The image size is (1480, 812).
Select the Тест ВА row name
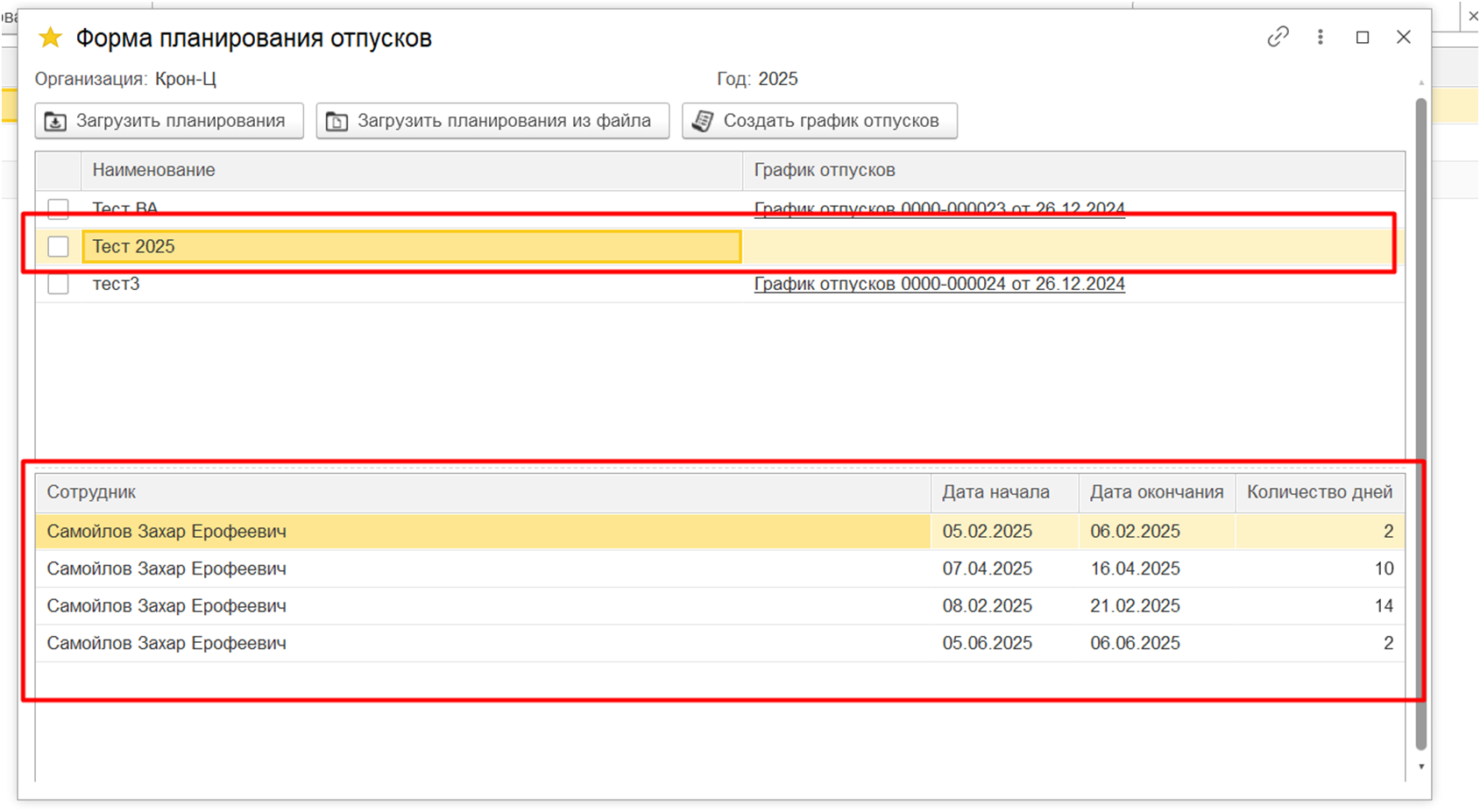coord(125,208)
